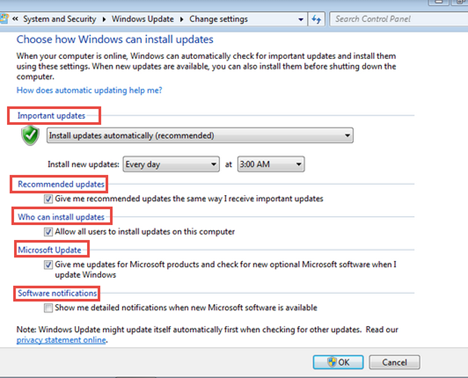Viewport: 468px width, 378px height.
Task: Expand the address bar history dropdown arrow
Action: (301, 19)
